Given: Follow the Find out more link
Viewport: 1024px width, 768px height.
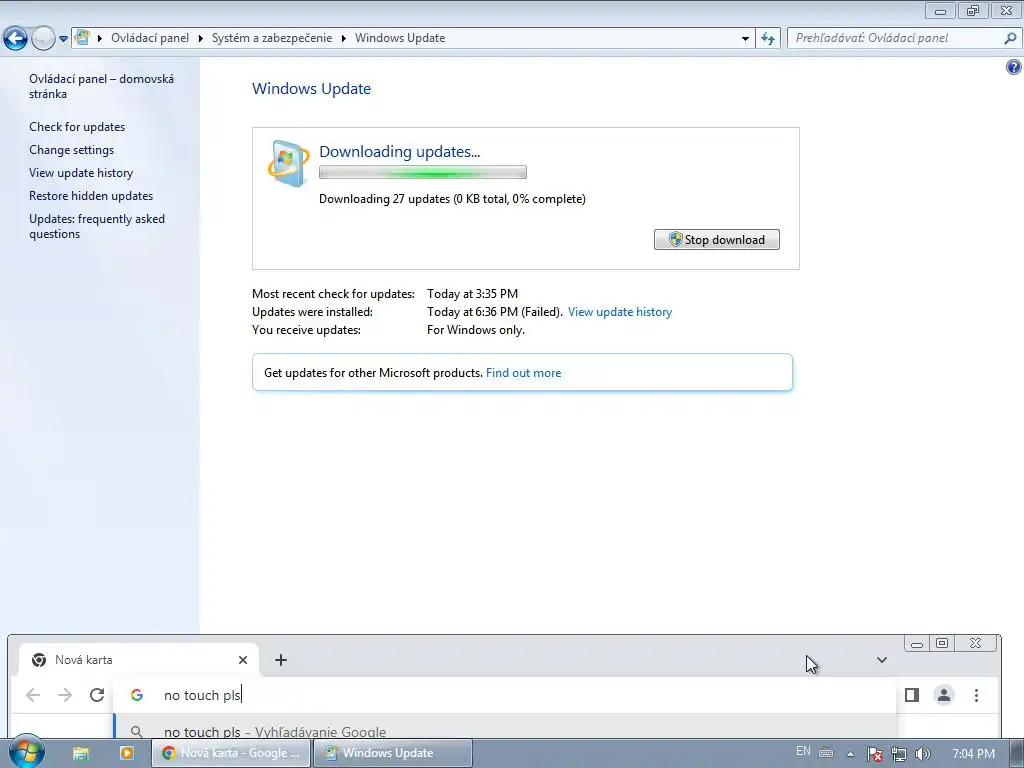Looking at the screenshot, I should 523,373.
